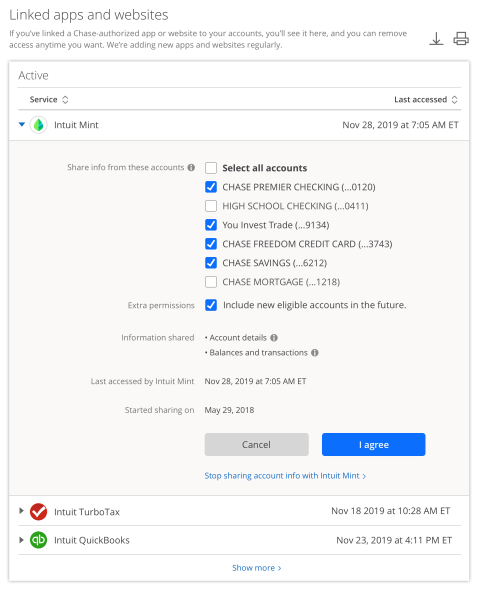Click the Intuit TurboTax red checkmark logo

38,512
